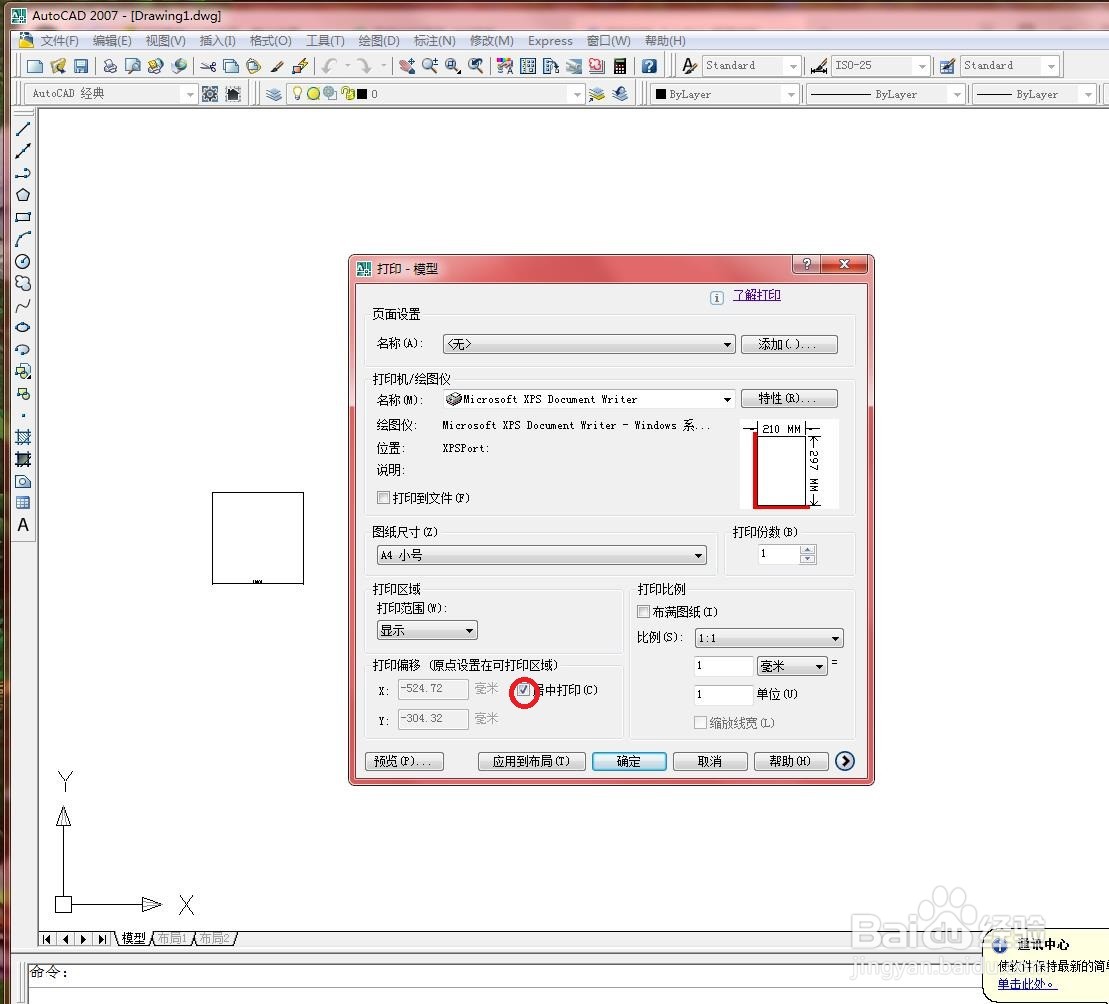Click the 特性(R) button
The image size is (1109, 1004).
tap(789, 399)
